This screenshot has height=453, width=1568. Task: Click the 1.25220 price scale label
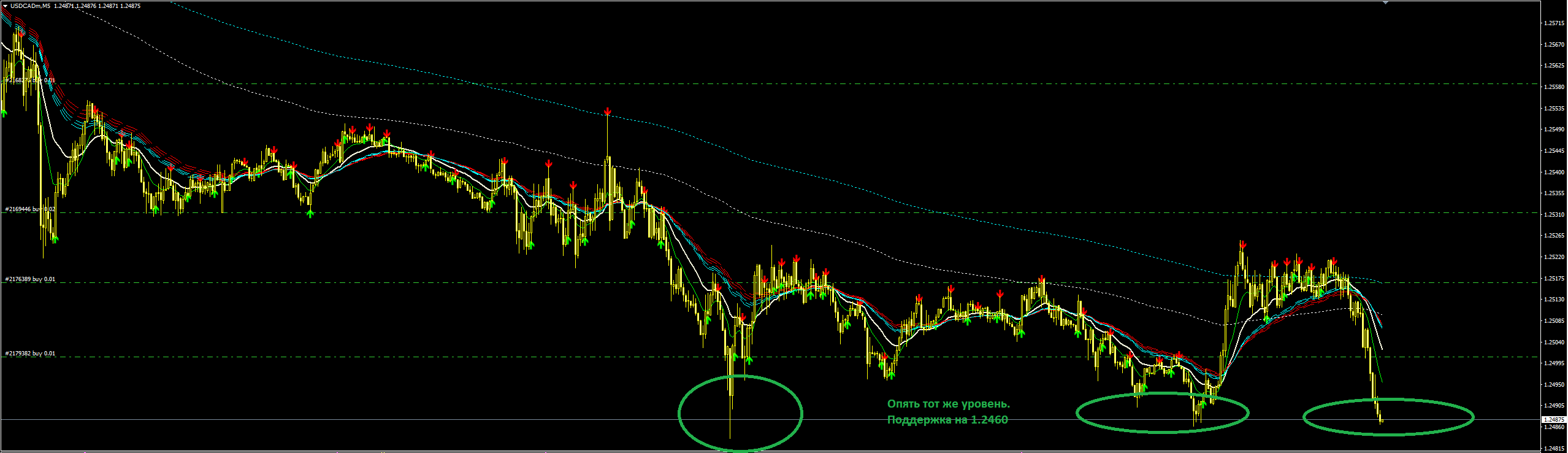click(x=1553, y=257)
